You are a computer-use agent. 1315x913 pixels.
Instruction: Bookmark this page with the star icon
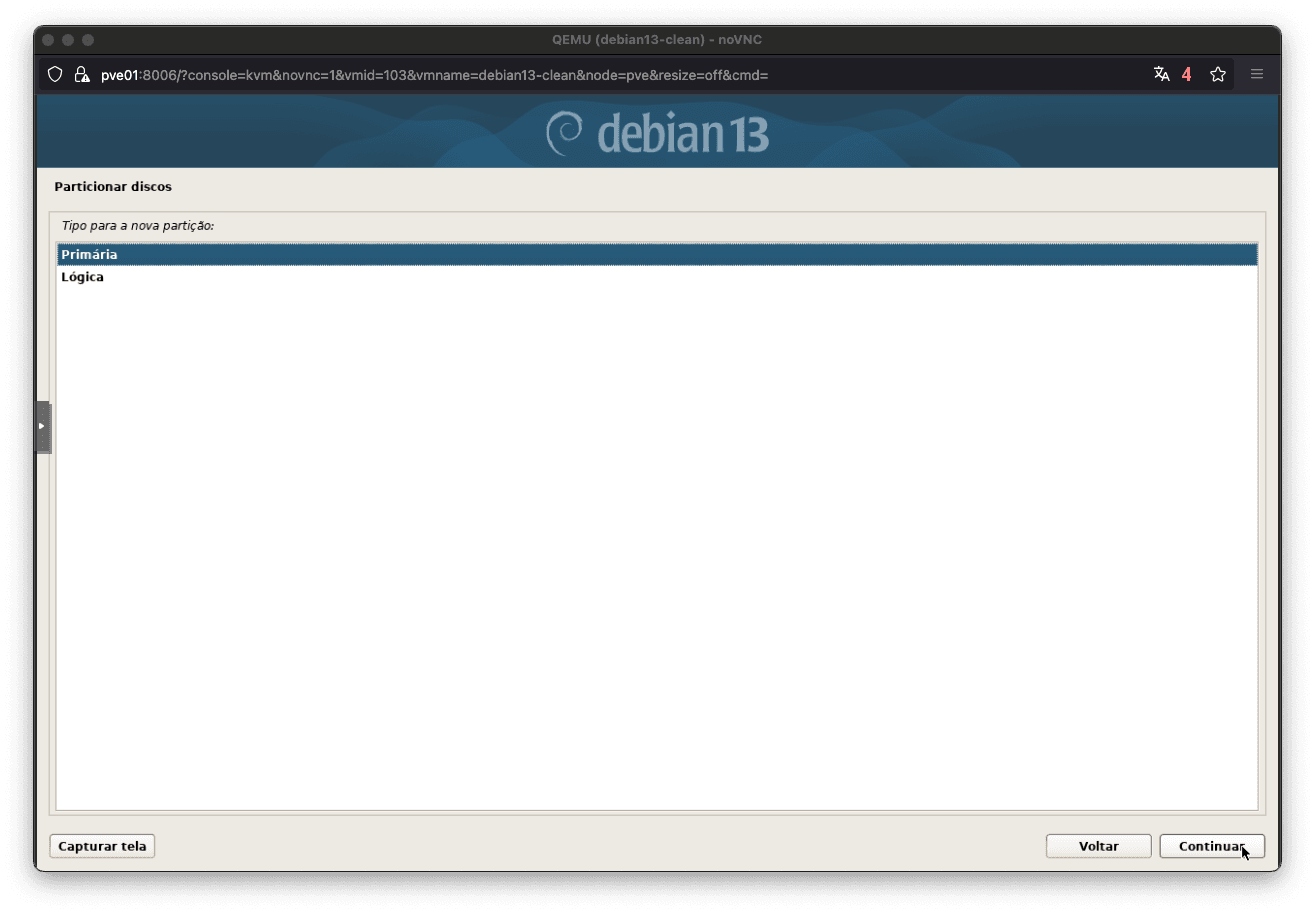point(1218,74)
